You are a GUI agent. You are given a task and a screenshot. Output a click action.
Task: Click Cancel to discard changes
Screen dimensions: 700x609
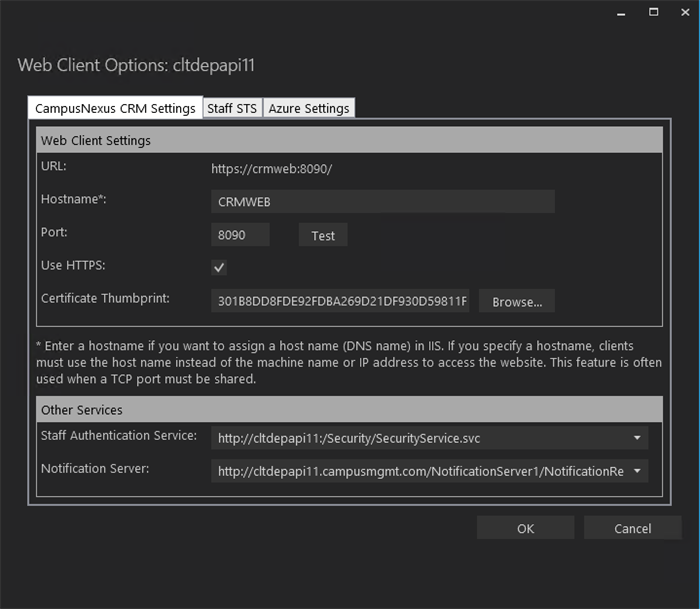[633, 528]
